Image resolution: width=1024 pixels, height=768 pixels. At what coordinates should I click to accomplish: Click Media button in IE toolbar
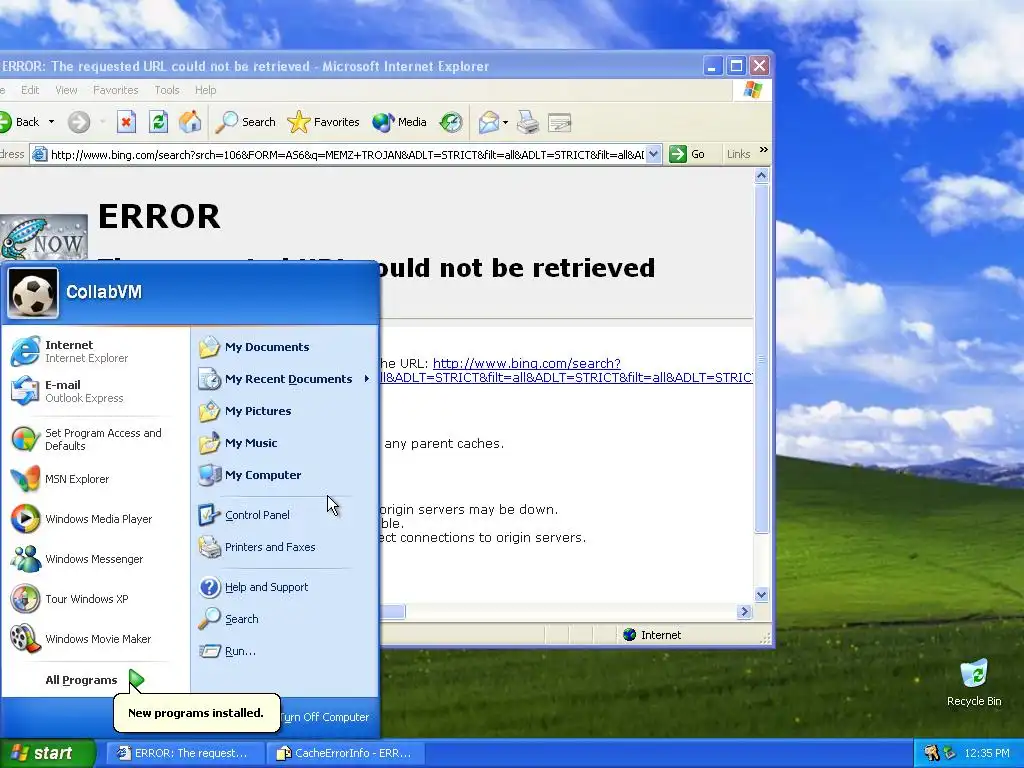click(x=399, y=122)
